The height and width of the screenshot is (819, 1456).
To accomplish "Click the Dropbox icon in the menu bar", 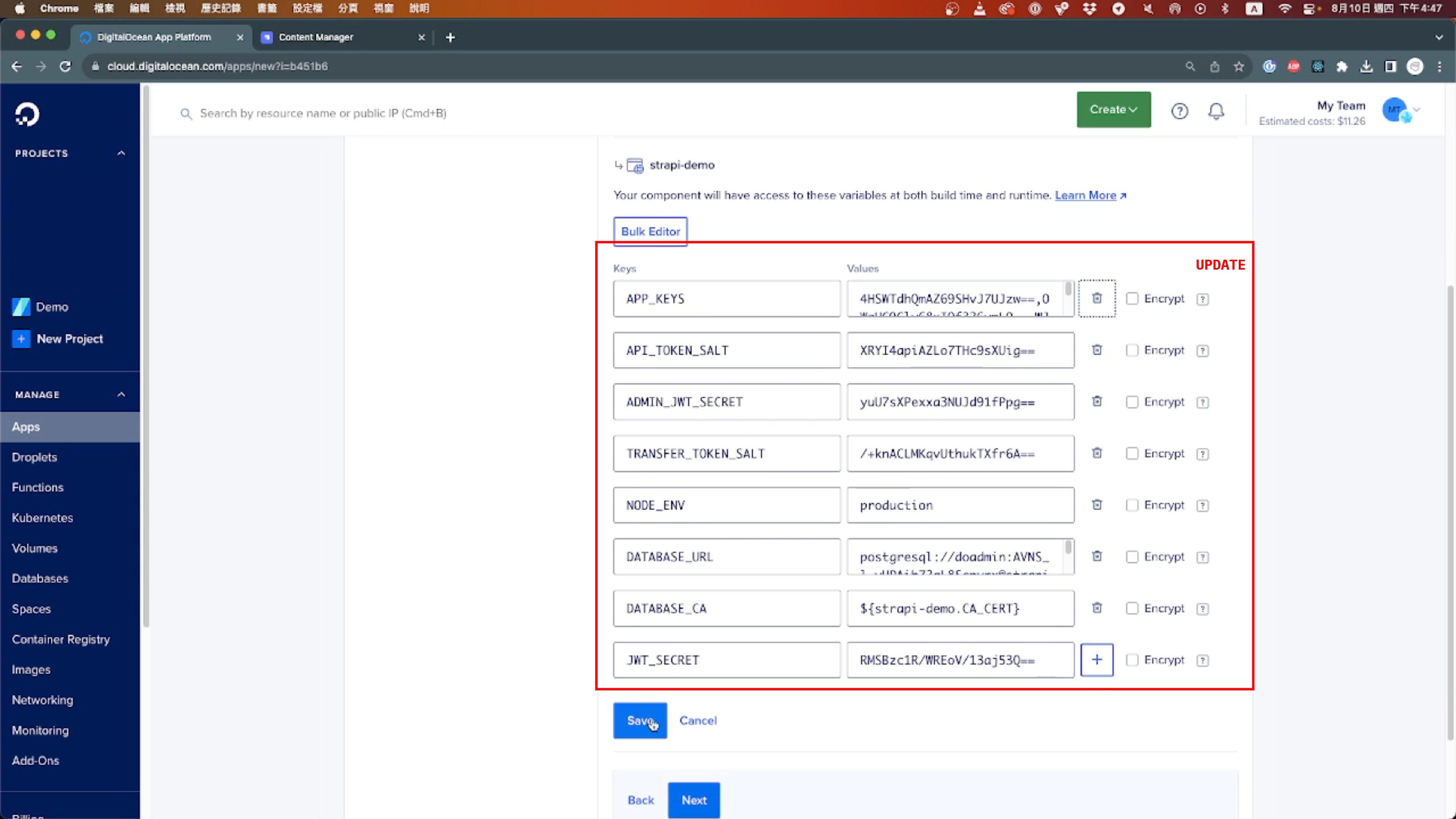I will [1090, 8].
